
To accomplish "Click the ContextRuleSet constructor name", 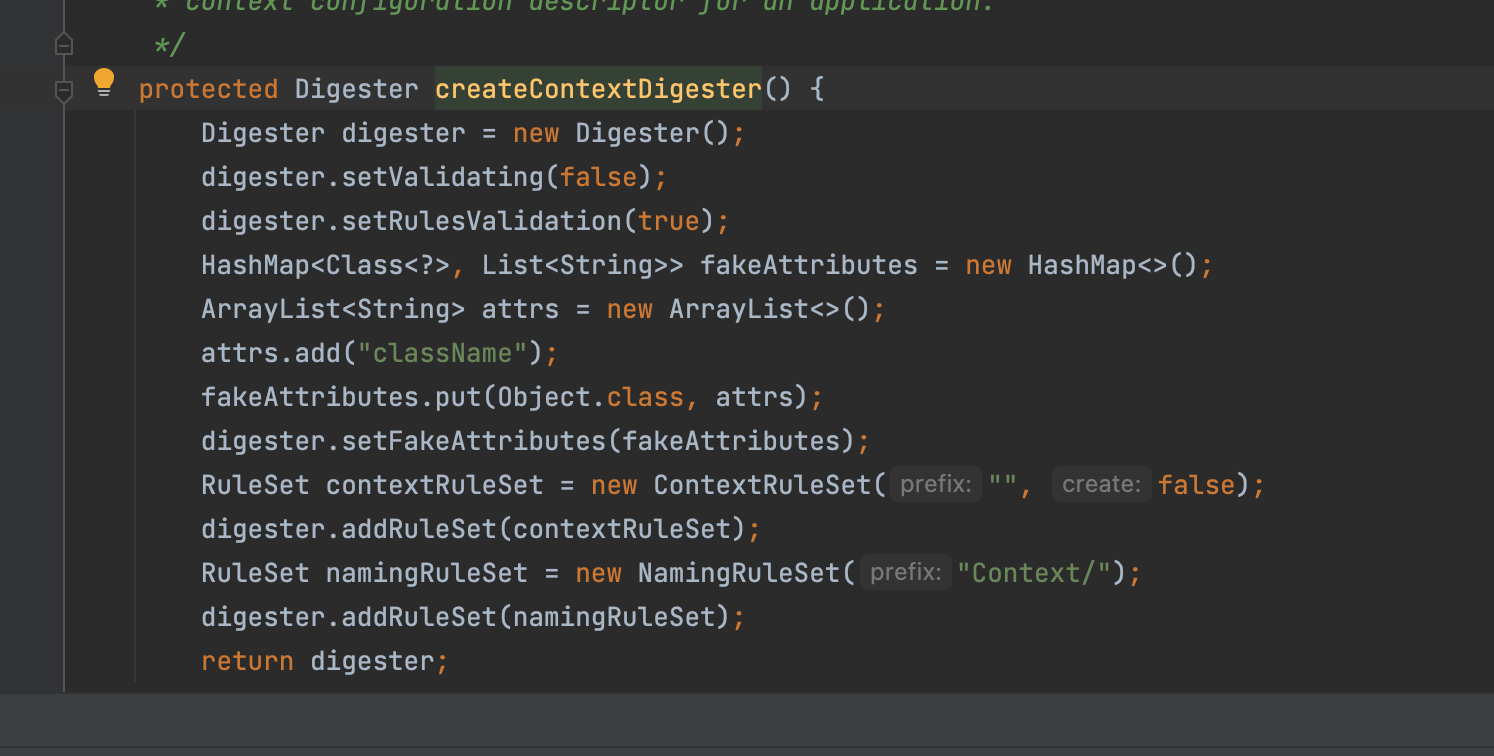I will [763, 485].
